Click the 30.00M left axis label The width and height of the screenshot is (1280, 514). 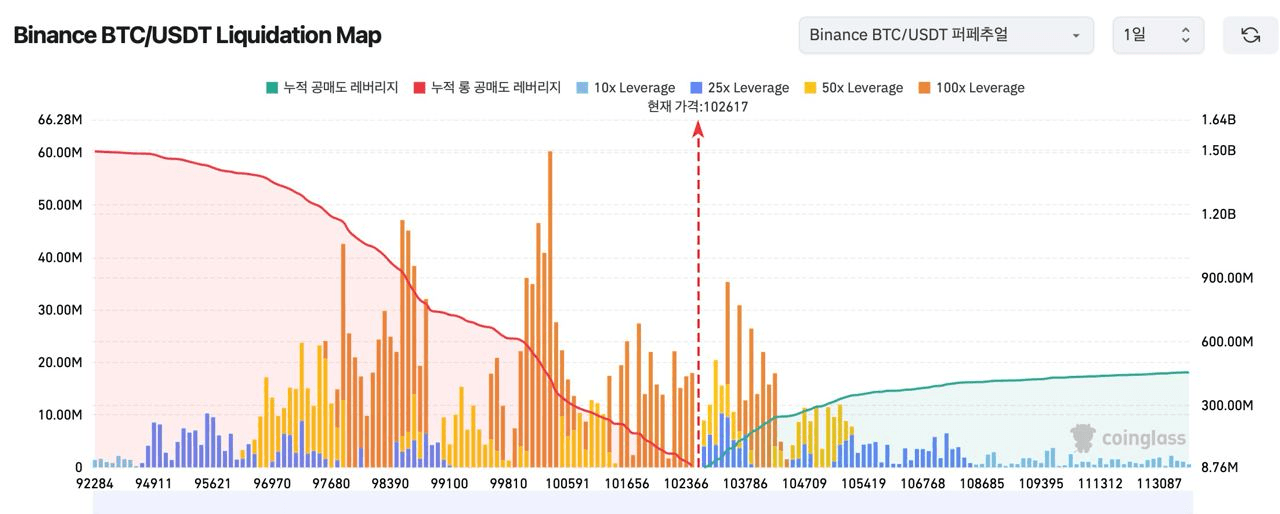click(60, 310)
